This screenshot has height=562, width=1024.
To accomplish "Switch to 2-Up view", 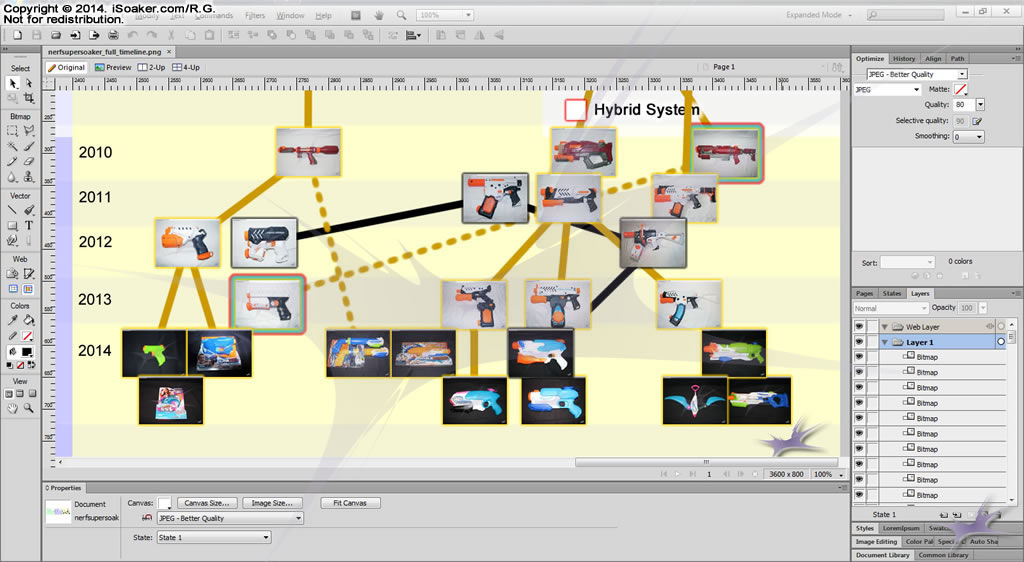I will [152, 67].
